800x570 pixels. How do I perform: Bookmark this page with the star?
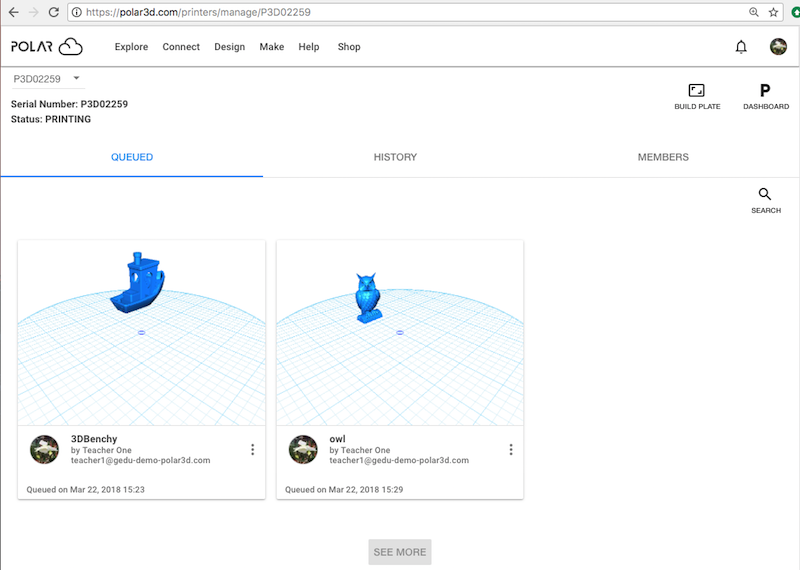[x=773, y=12]
